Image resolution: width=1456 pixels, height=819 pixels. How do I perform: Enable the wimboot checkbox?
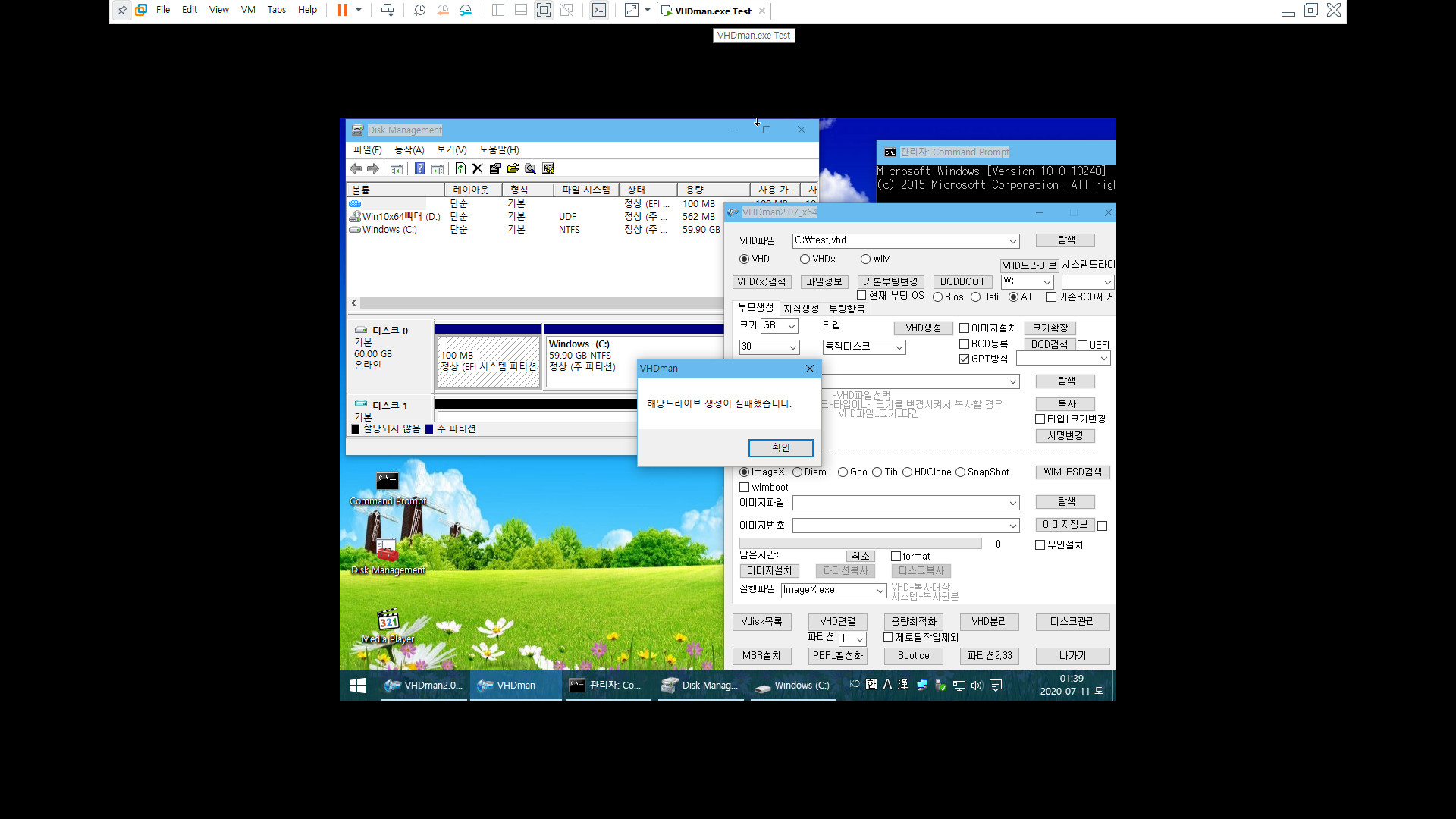point(744,488)
